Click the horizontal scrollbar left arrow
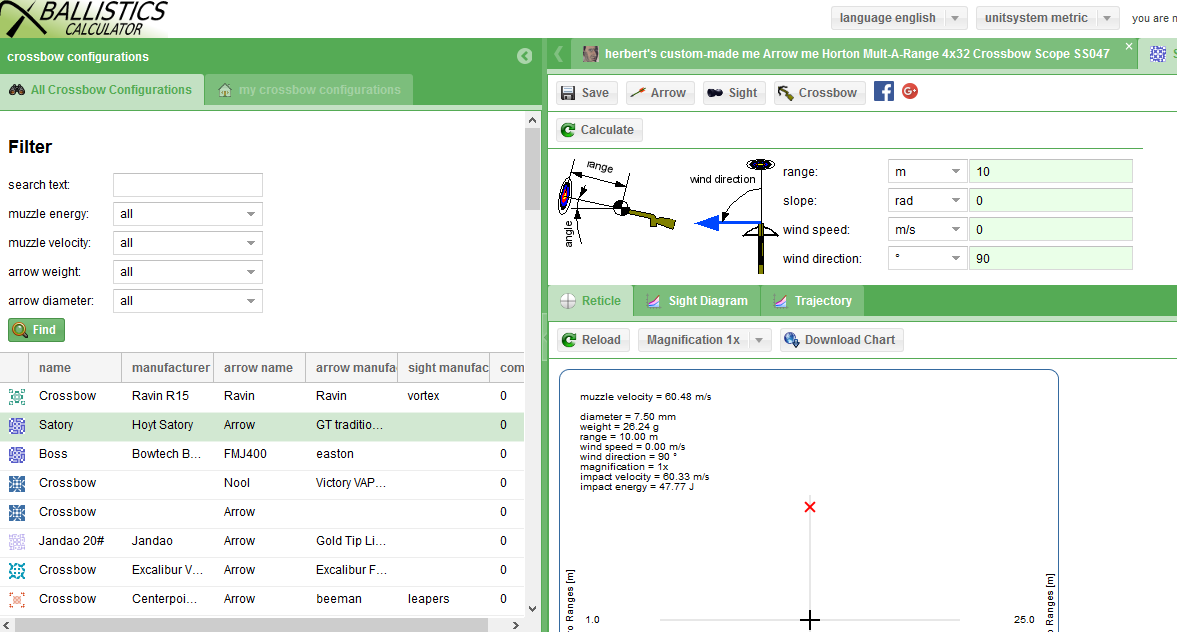 [x=7, y=625]
